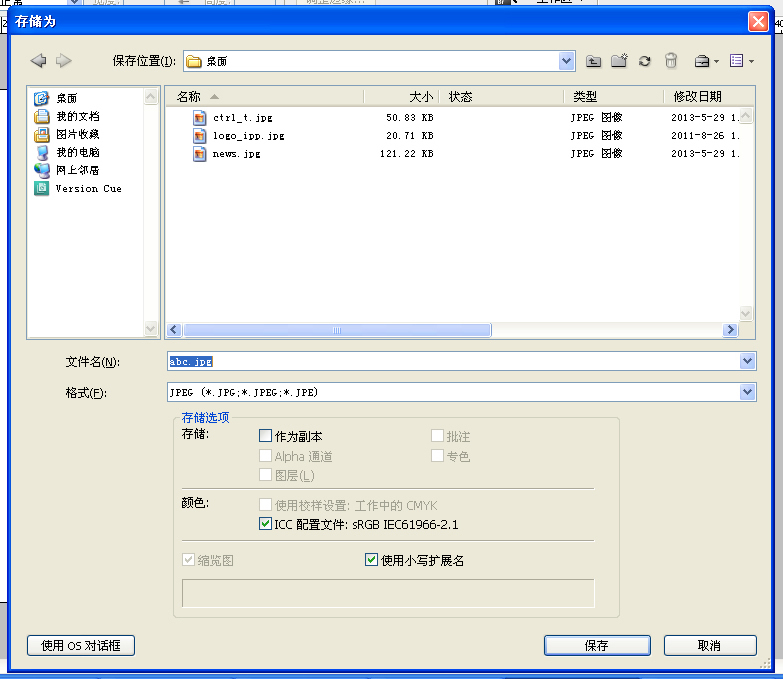Uncheck ICC 配置文件 sRGB checkbox

click(265, 524)
